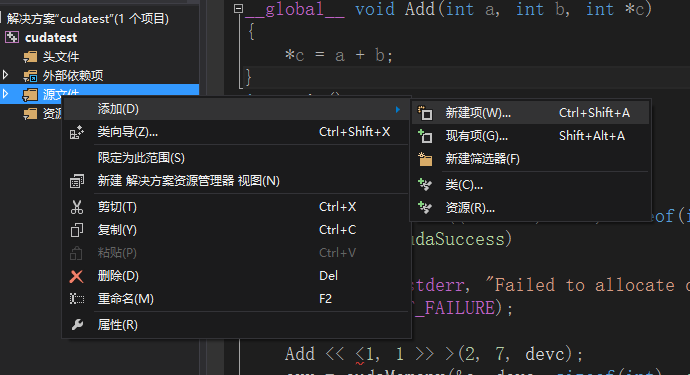Click the copy icon beside 复制(Y)

(77, 230)
